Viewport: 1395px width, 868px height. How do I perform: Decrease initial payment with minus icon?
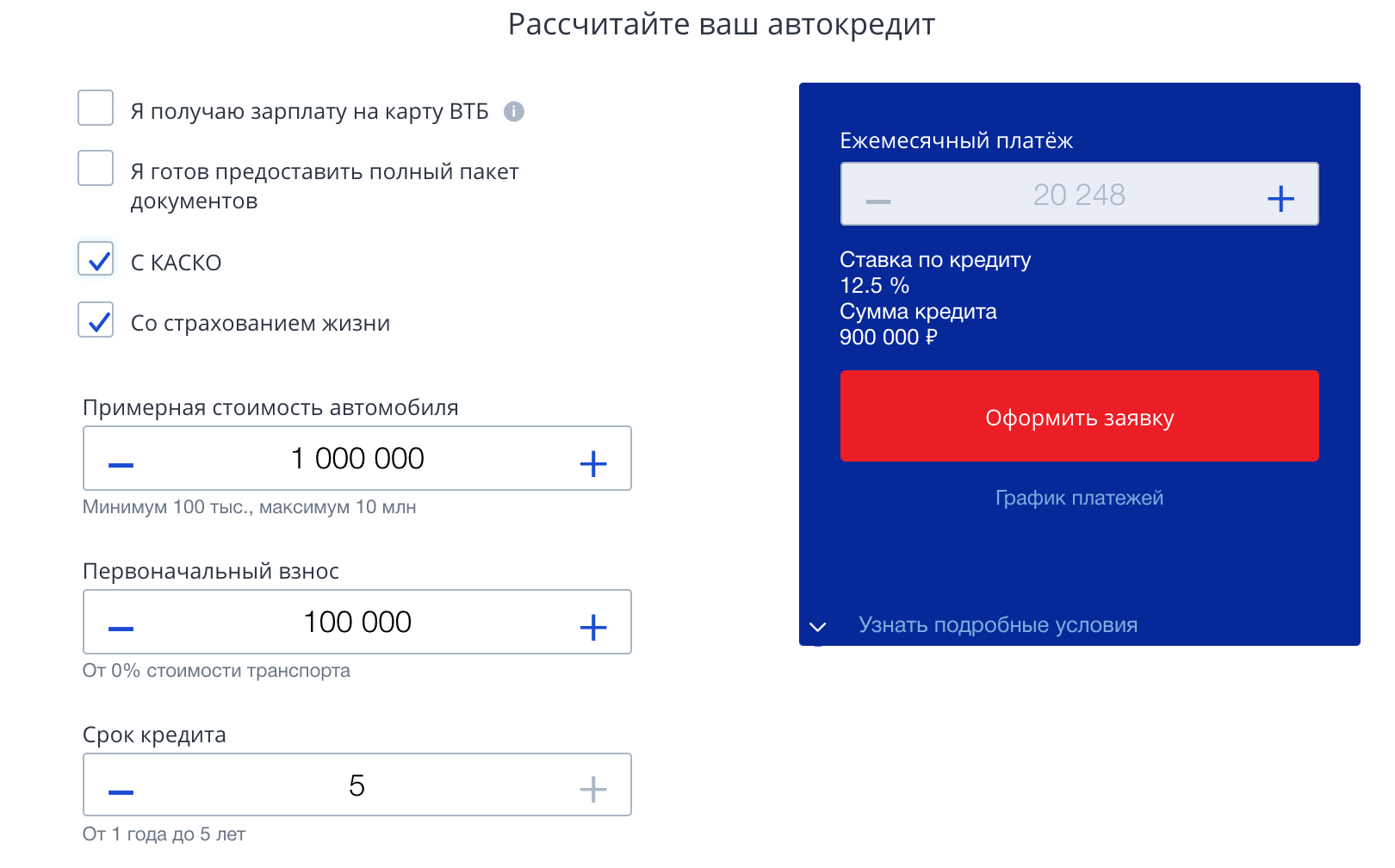[121, 628]
